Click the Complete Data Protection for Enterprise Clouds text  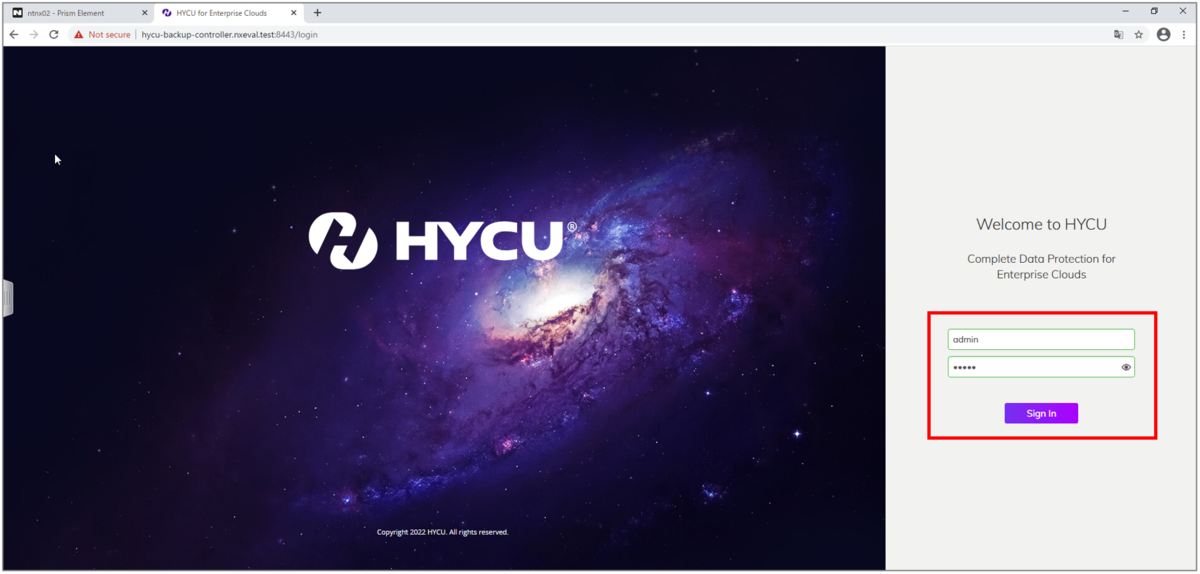click(x=1041, y=266)
